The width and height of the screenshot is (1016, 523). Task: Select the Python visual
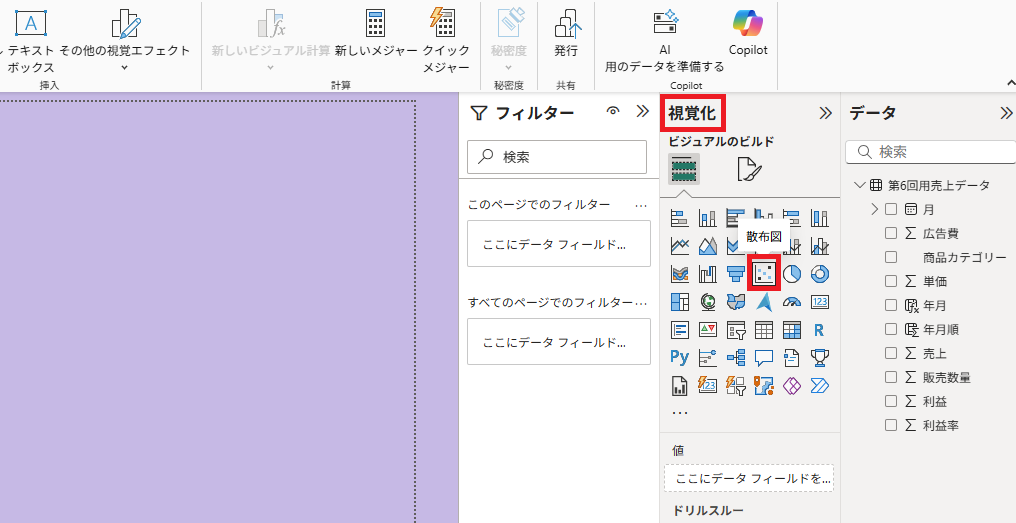tap(679, 358)
